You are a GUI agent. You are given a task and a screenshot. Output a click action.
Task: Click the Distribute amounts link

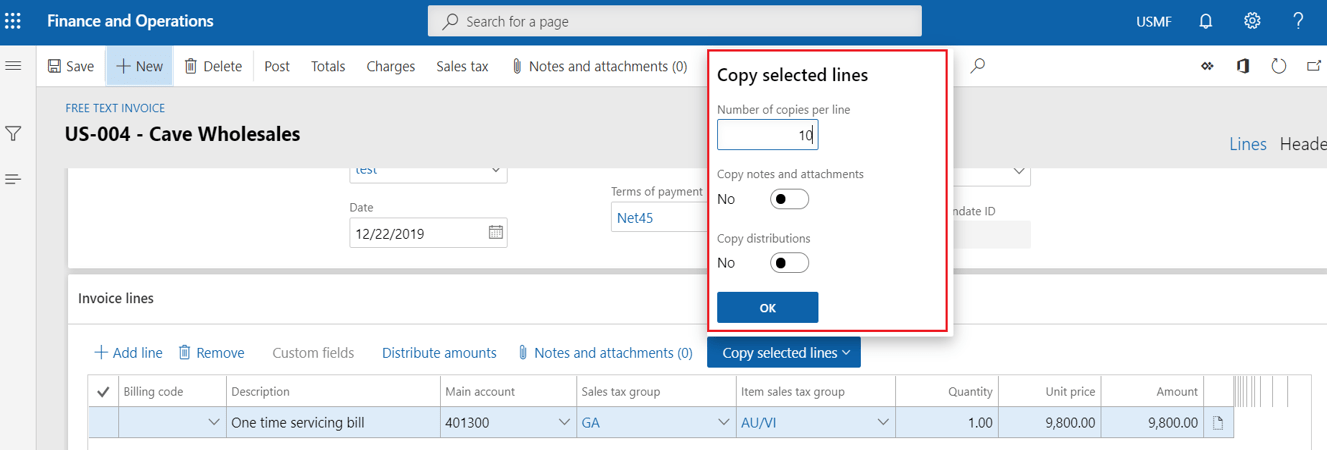pos(439,353)
